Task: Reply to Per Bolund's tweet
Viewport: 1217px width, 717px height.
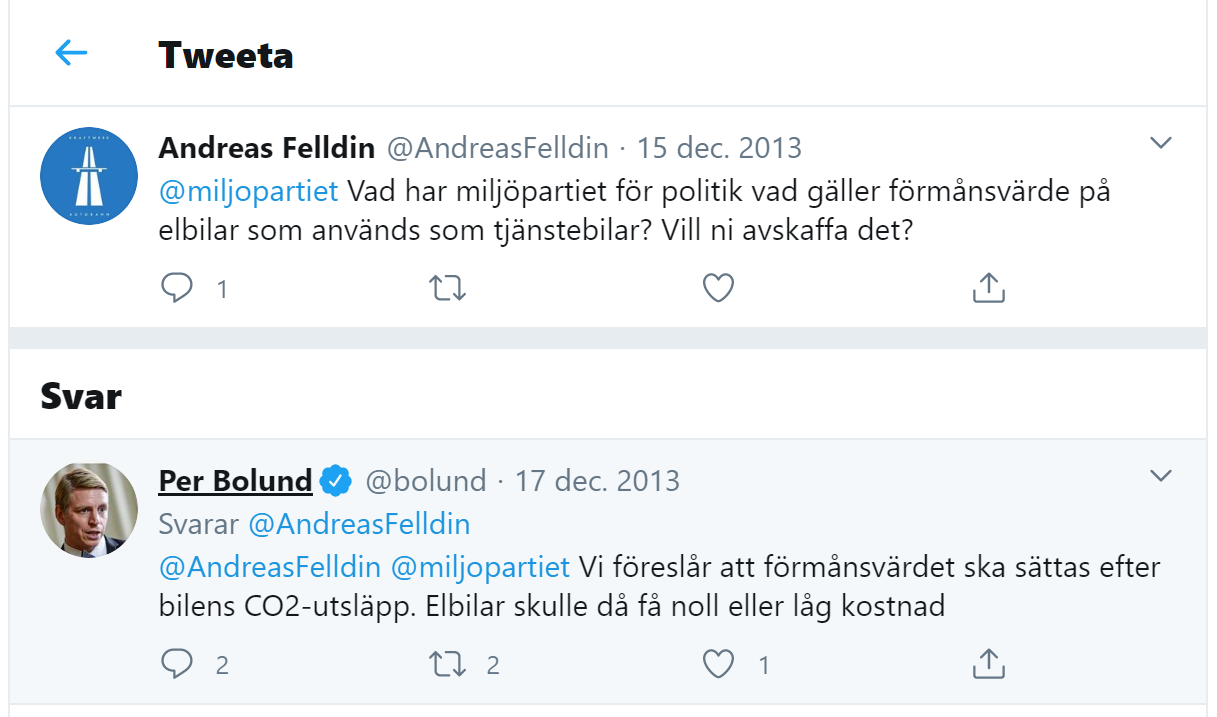Action: tap(177, 664)
